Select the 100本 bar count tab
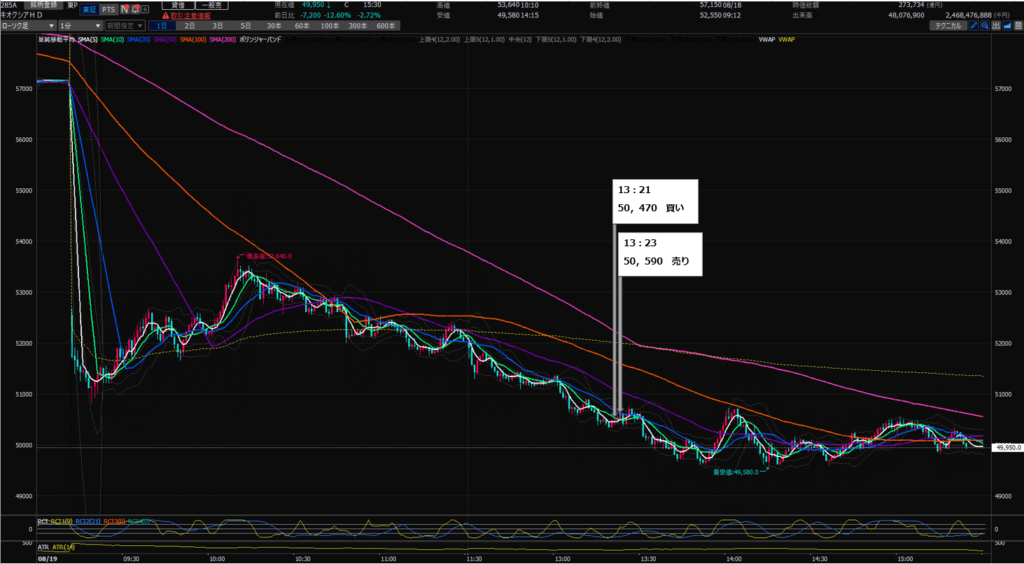The width and height of the screenshot is (1024, 564). point(330,25)
